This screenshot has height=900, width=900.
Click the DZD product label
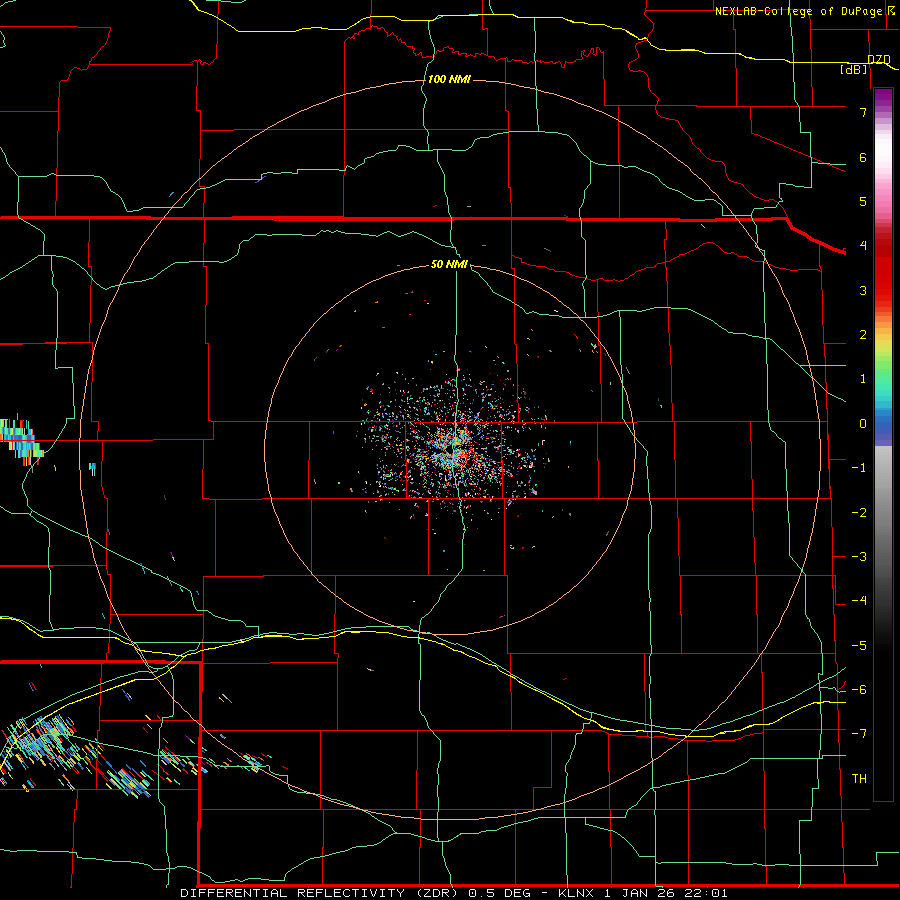pyautogui.click(x=879, y=60)
